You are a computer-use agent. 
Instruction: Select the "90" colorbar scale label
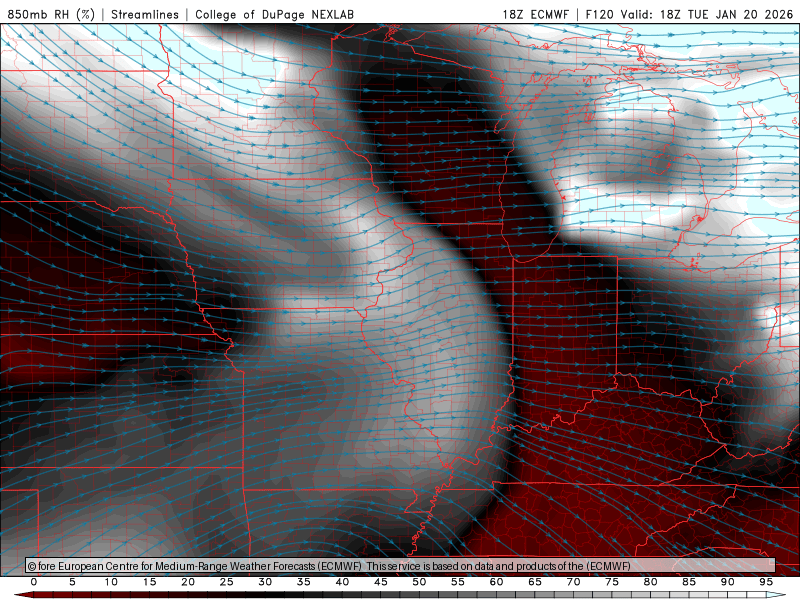[728, 582]
